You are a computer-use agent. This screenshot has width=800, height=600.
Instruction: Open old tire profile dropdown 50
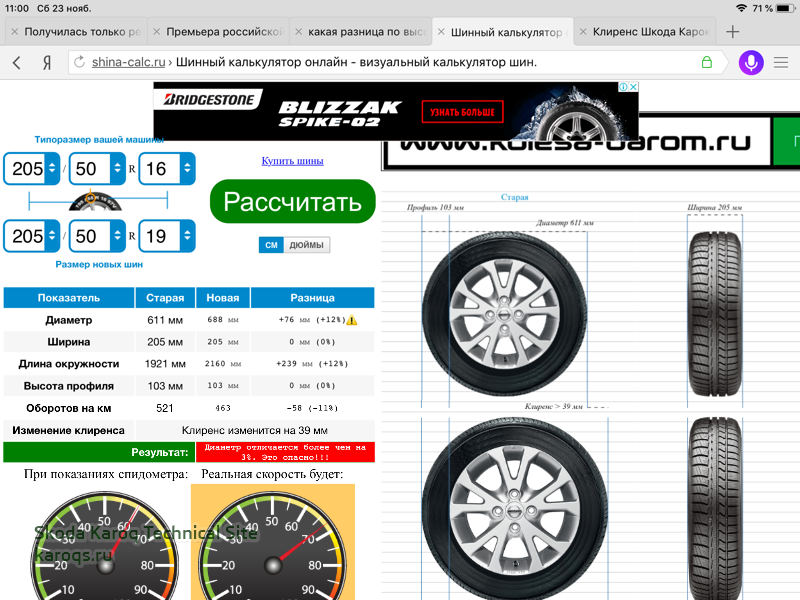click(97, 168)
